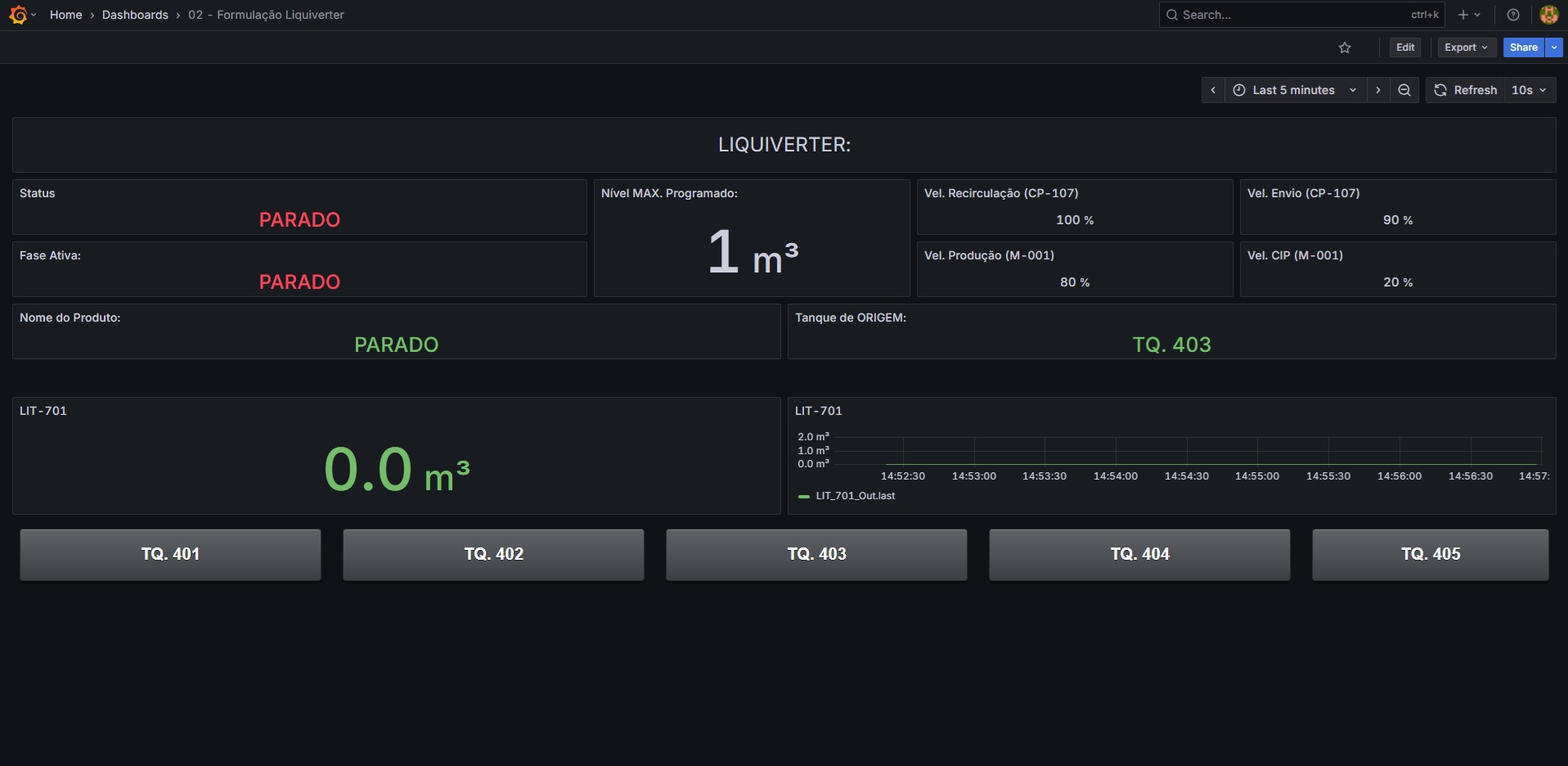Go to Home breadcrumb
Screen dimensions: 1568x766
pyautogui.click(x=65, y=15)
